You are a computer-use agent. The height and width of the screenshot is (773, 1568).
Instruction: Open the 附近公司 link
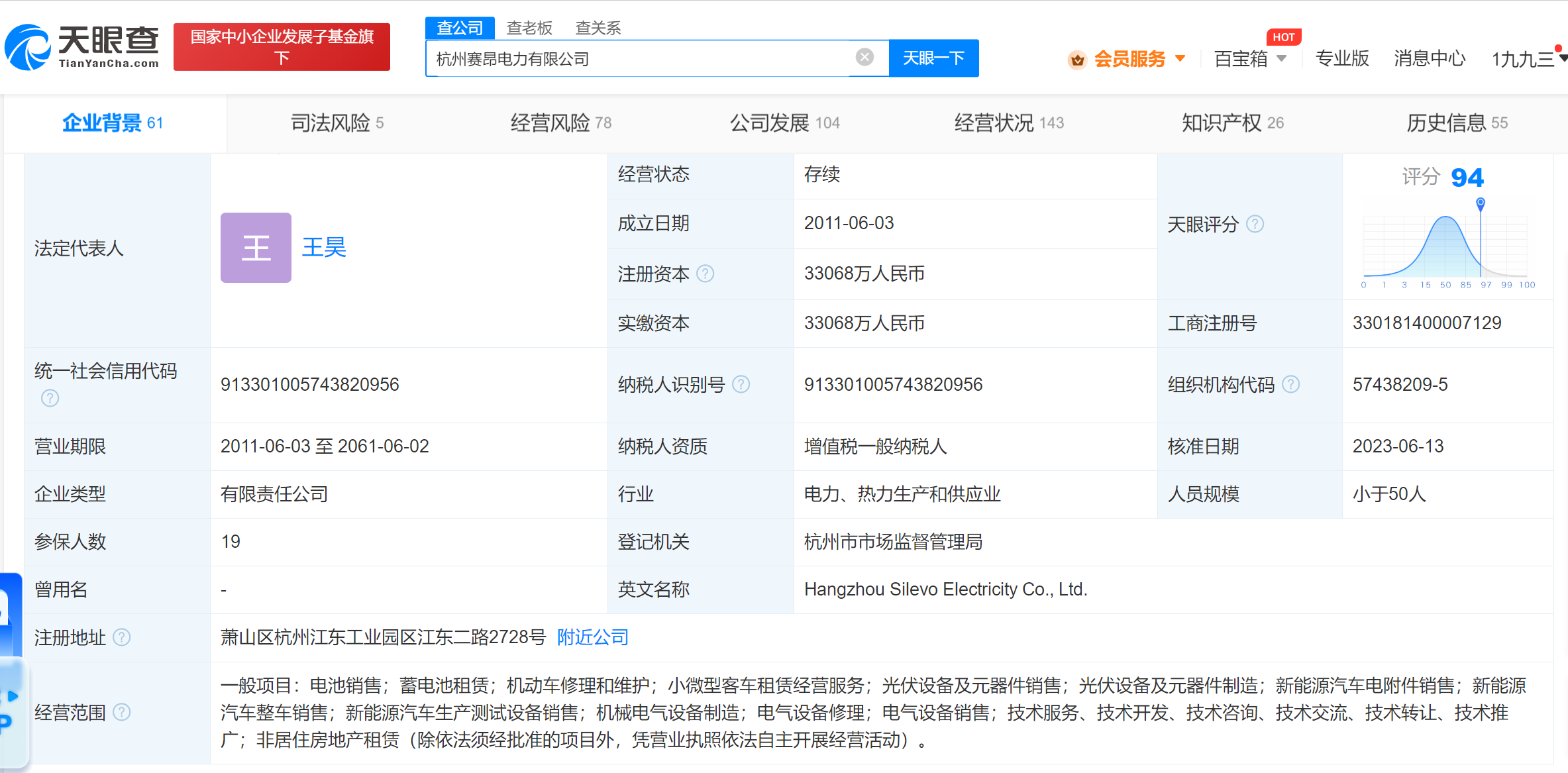point(593,637)
